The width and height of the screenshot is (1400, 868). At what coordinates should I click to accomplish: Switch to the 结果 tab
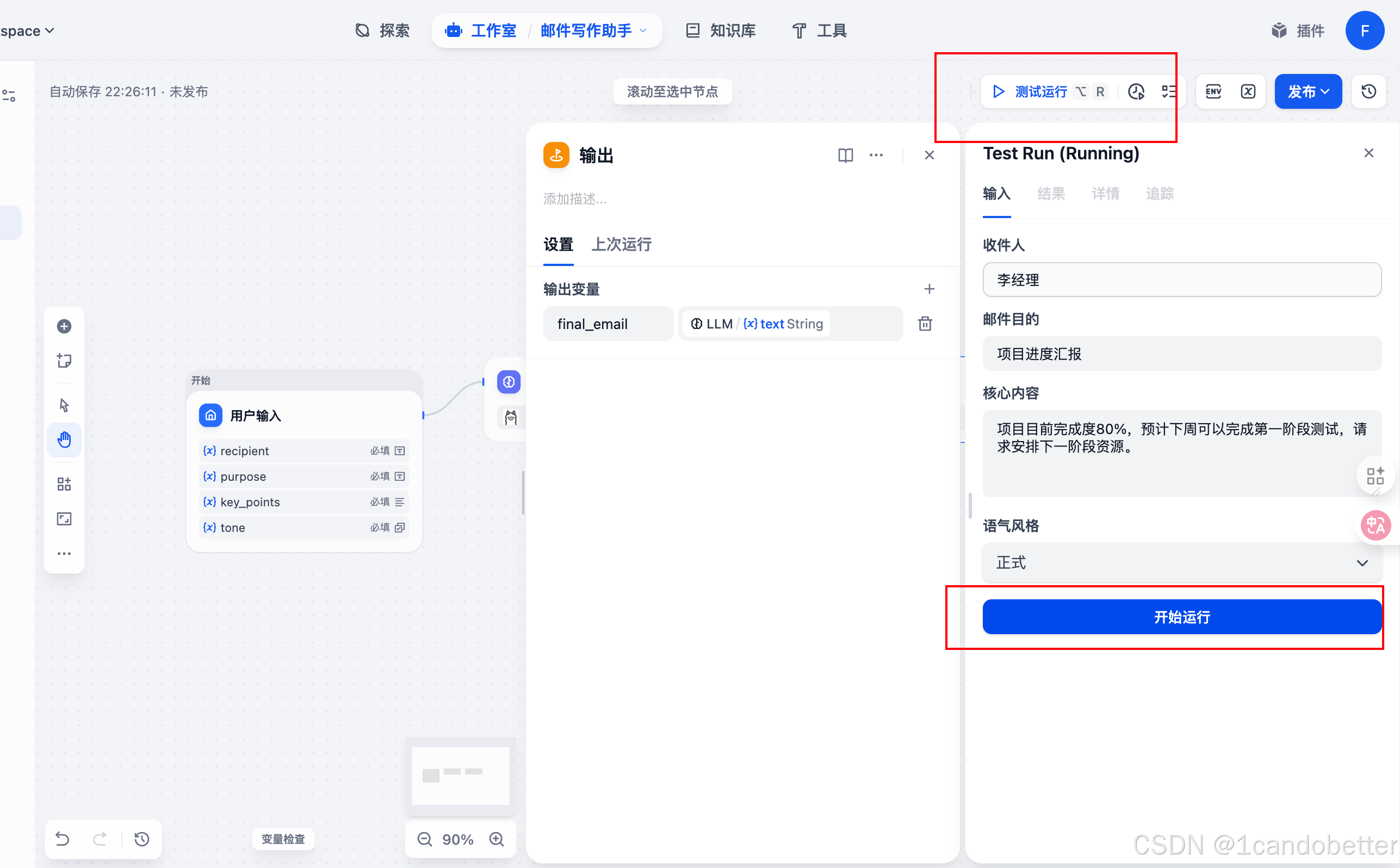pyautogui.click(x=1050, y=194)
